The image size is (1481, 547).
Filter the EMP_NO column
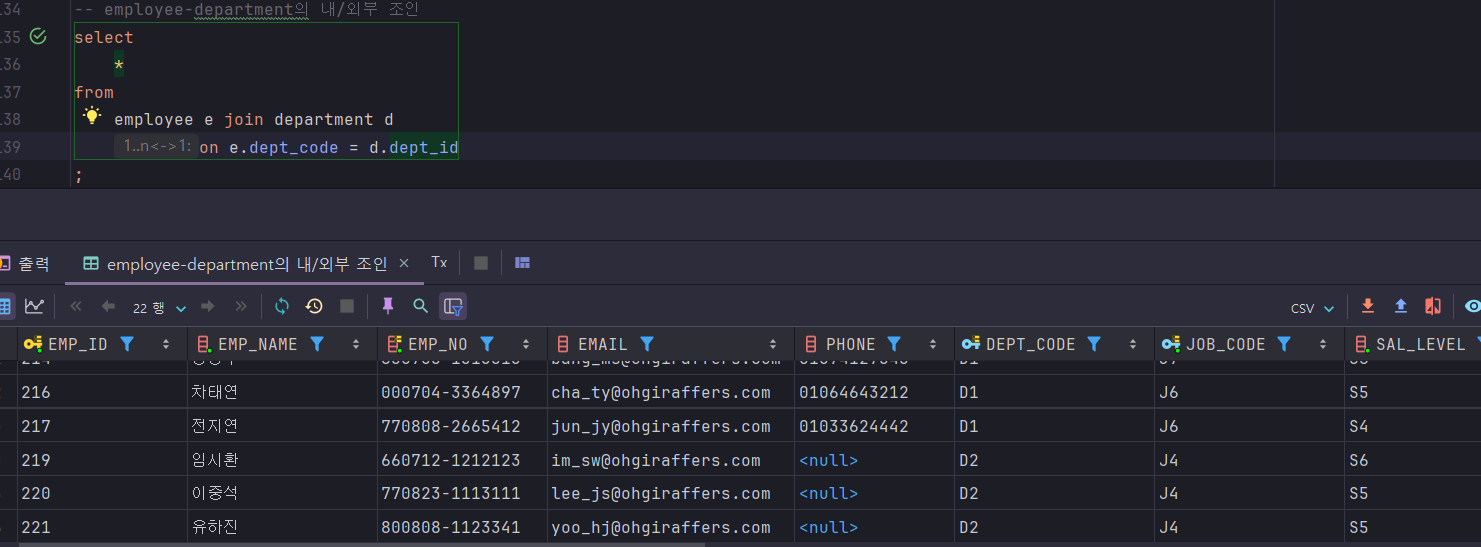(x=487, y=344)
